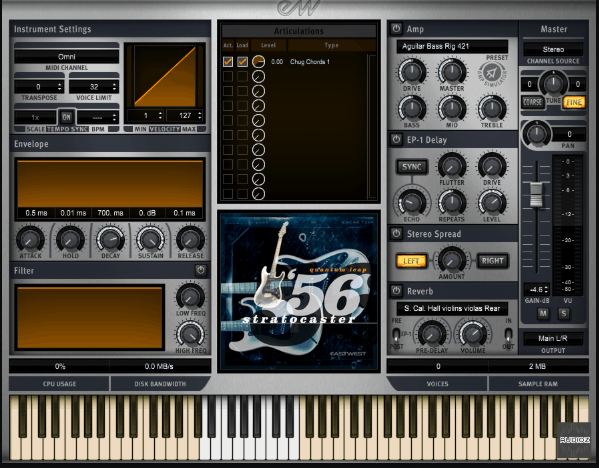
Task: Toggle the Amp power button
Action: 396,29
